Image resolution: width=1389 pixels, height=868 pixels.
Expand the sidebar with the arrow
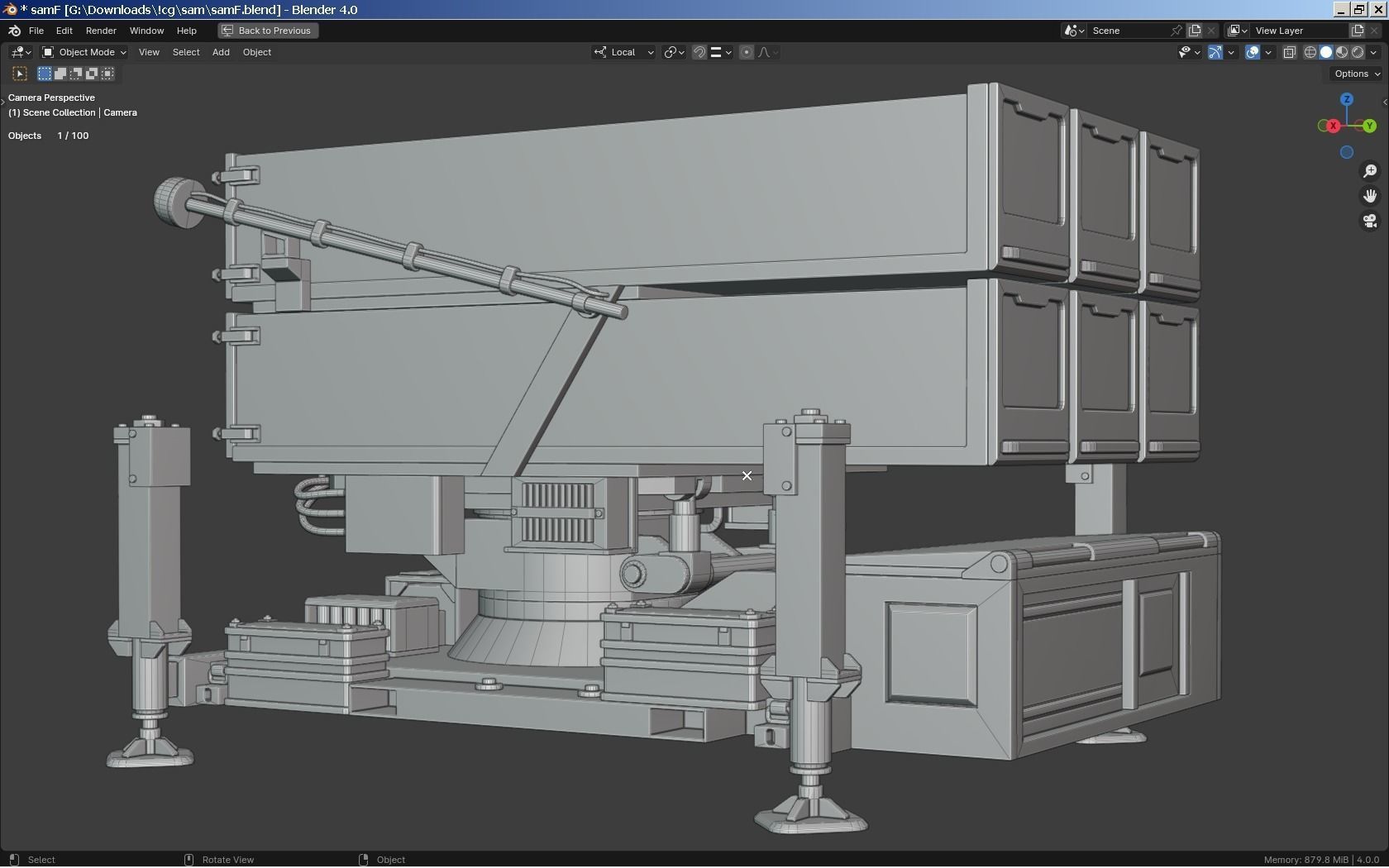click(1385, 103)
